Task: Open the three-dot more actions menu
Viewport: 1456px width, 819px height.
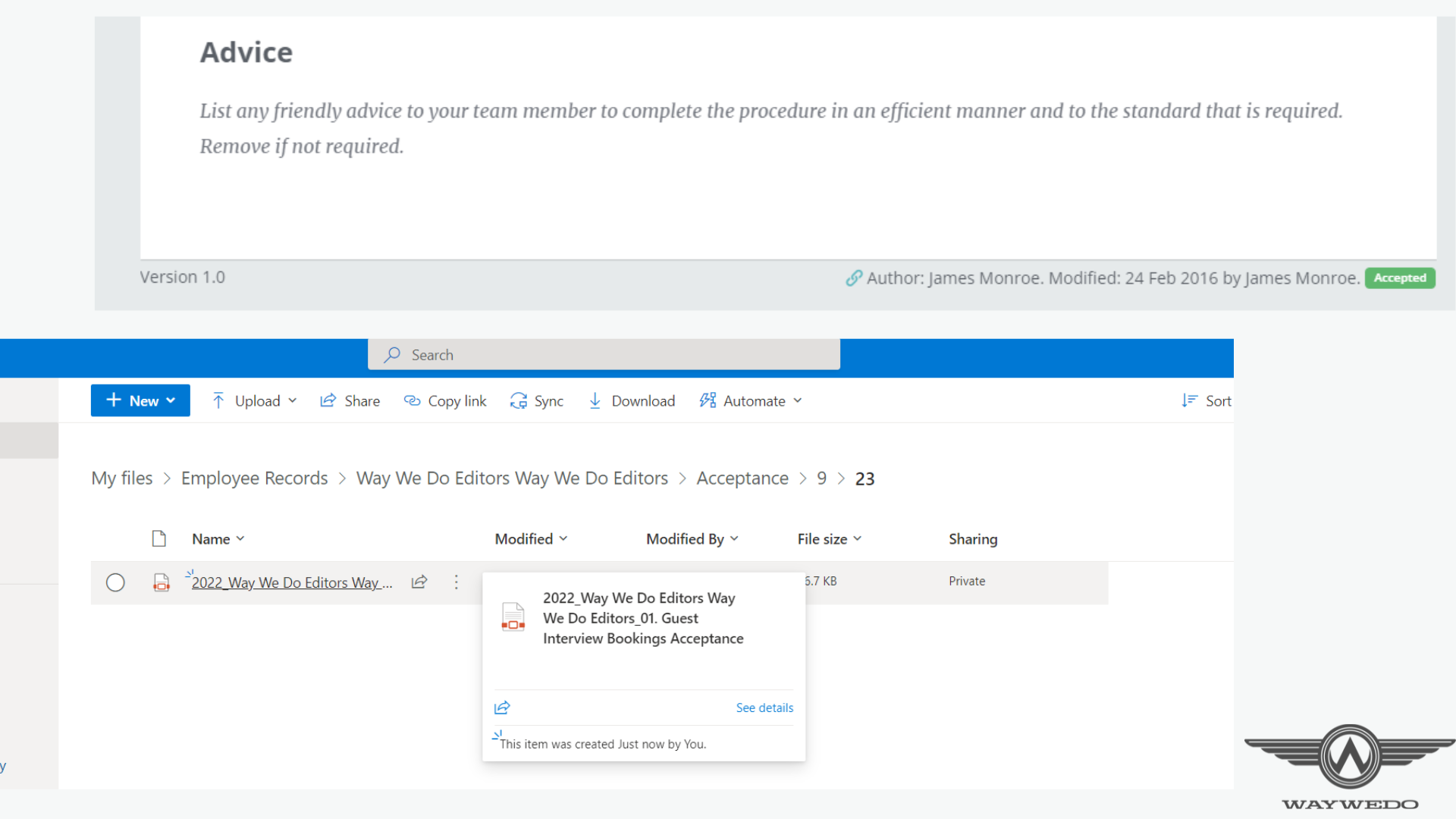Action: point(456,582)
